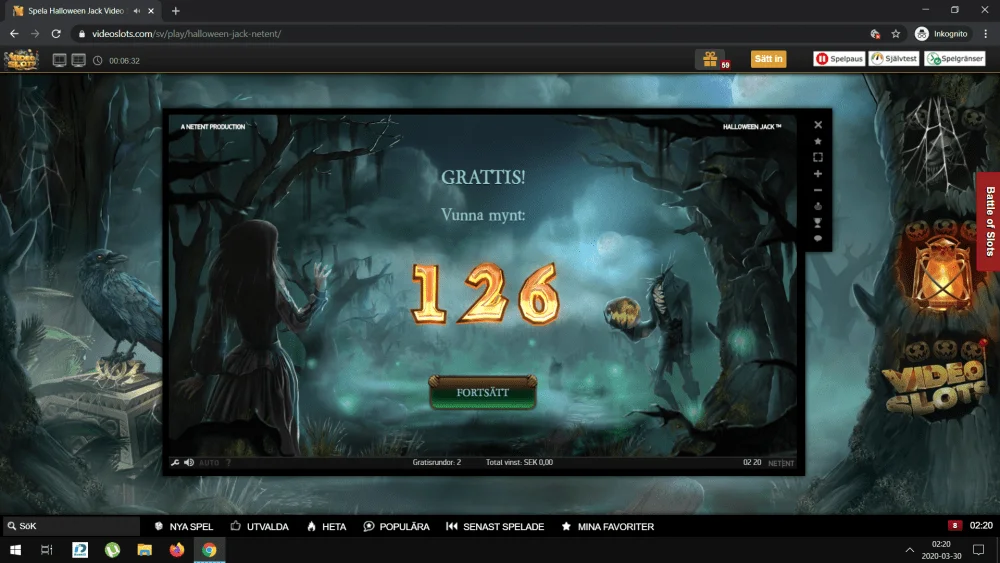Image resolution: width=1000 pixels, height=563 pixels.
Task: Open the game help question mark
Action: tap(228, 463)
